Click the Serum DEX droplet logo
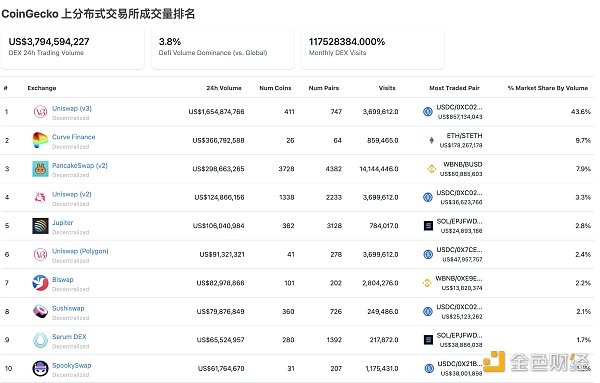 (x=40, y=340)
